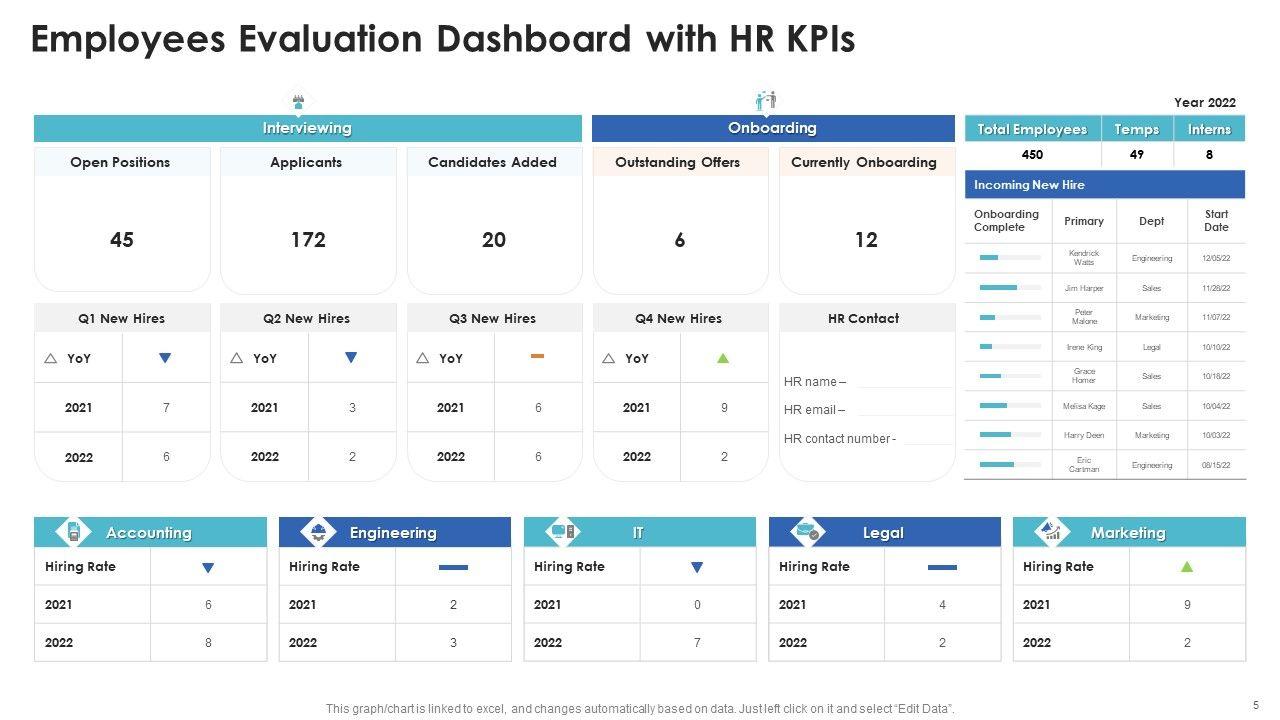This screenshot has width=1280, height=720.
Task: Click the IT department header
Action: (x=639, y=532)
